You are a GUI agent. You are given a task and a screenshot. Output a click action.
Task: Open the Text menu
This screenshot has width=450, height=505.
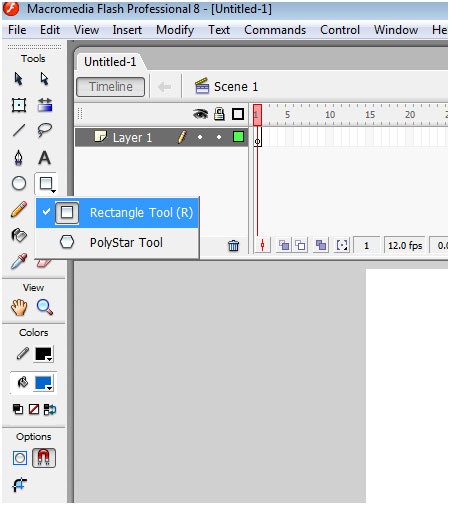pyautogui.click(x=219, y=30)
